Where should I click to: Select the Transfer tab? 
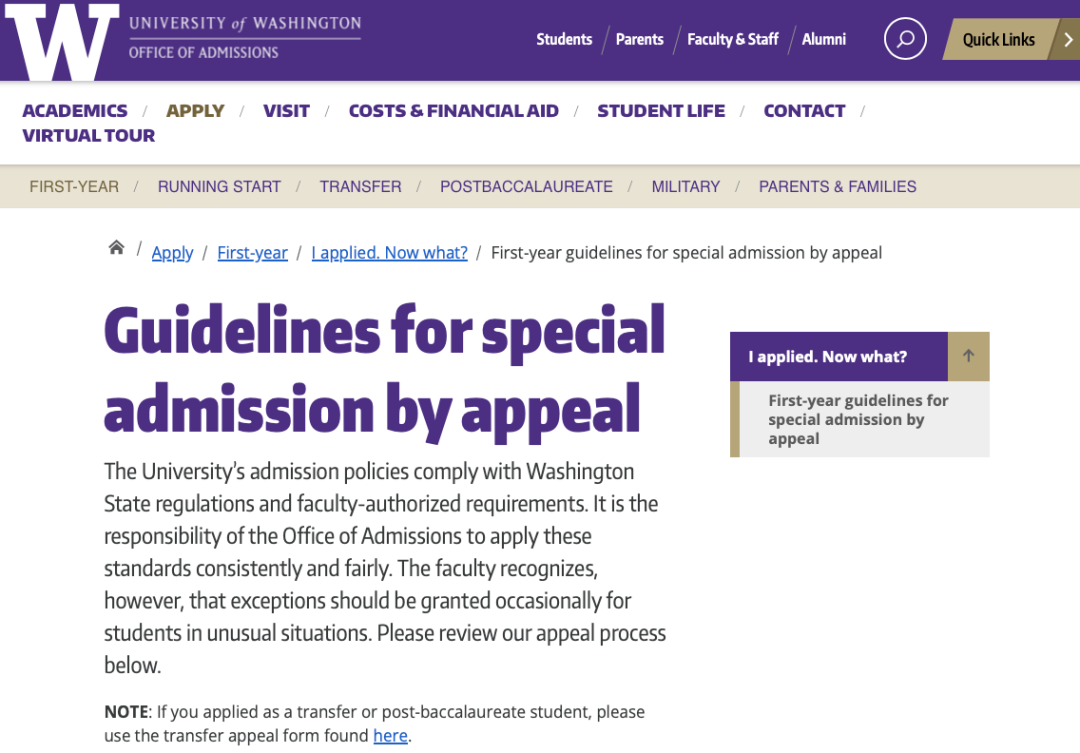(360, 186)
